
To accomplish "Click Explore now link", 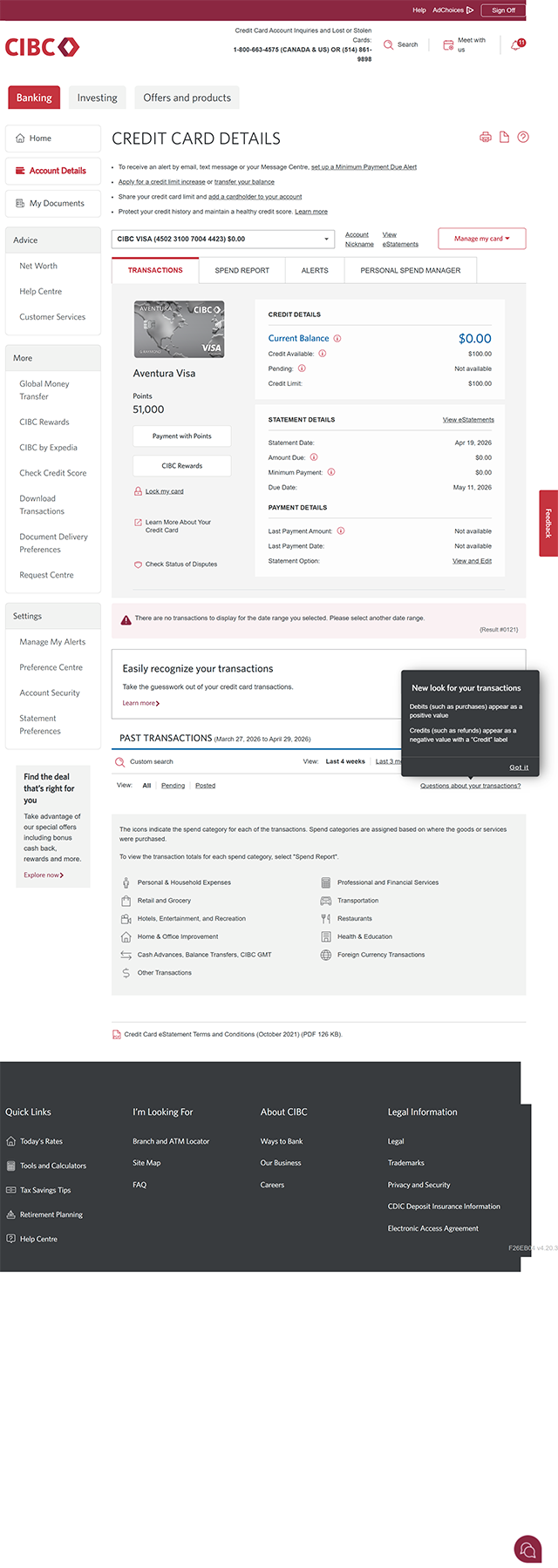I will point(44,875).
